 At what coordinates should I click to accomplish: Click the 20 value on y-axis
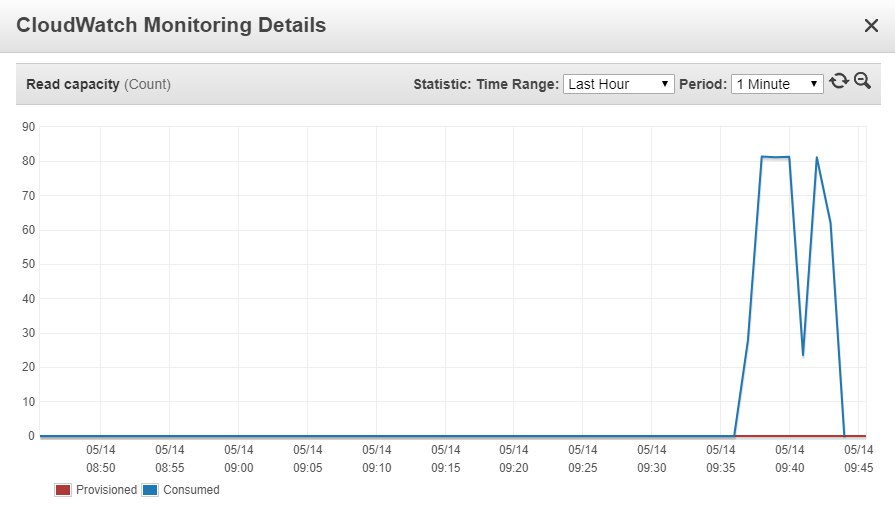click(29, 367)
